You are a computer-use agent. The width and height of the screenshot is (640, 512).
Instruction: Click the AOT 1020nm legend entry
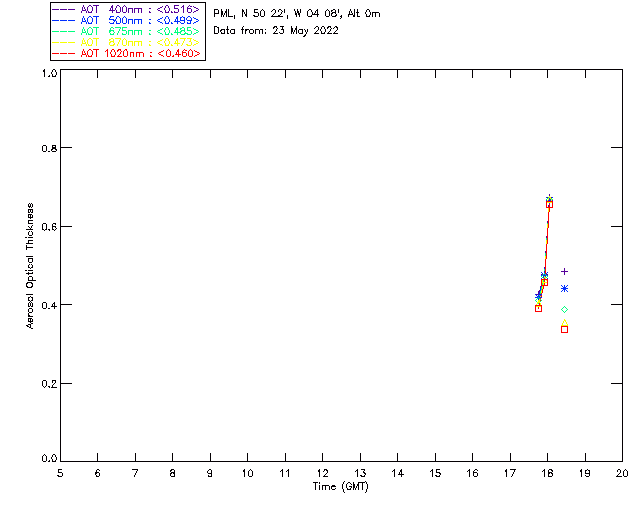pos(126,53)
